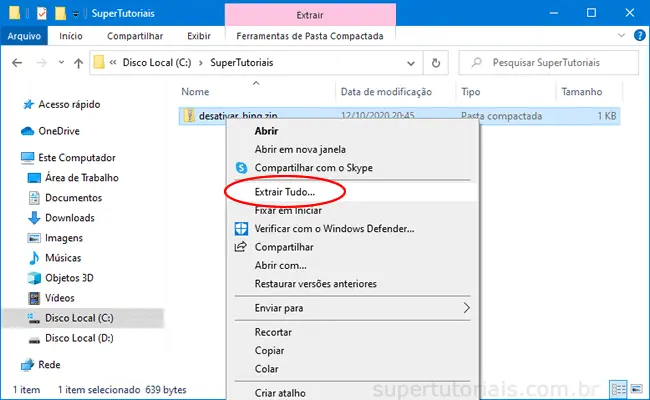Select Downloads in the navigation pane

pos(69,218)
